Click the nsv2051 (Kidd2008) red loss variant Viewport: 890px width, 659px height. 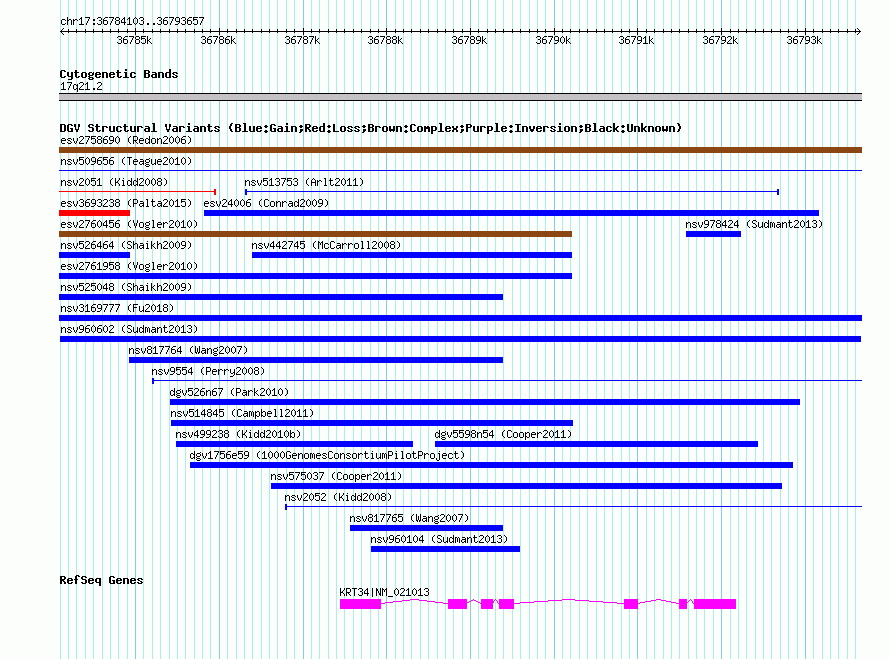pos(137,192)
